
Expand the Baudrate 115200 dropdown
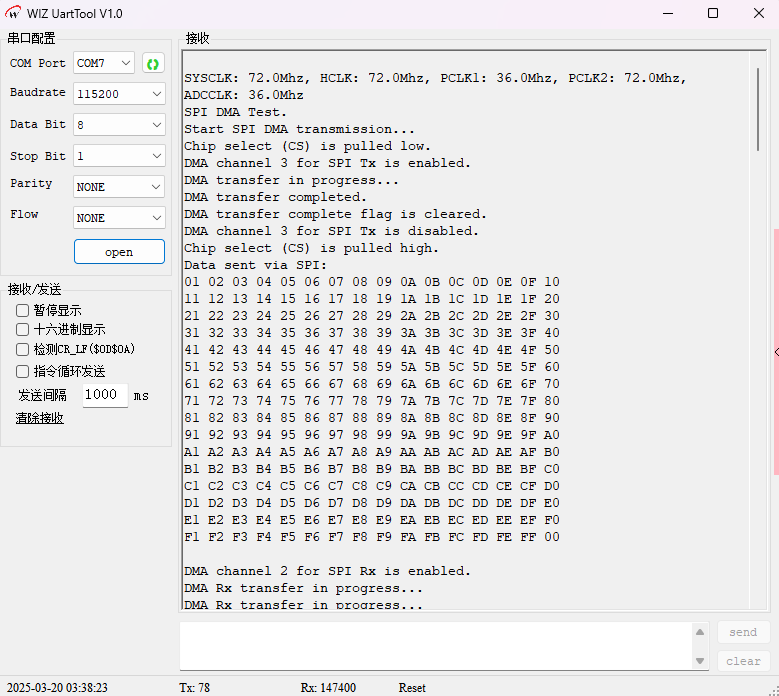coord(119,94)
